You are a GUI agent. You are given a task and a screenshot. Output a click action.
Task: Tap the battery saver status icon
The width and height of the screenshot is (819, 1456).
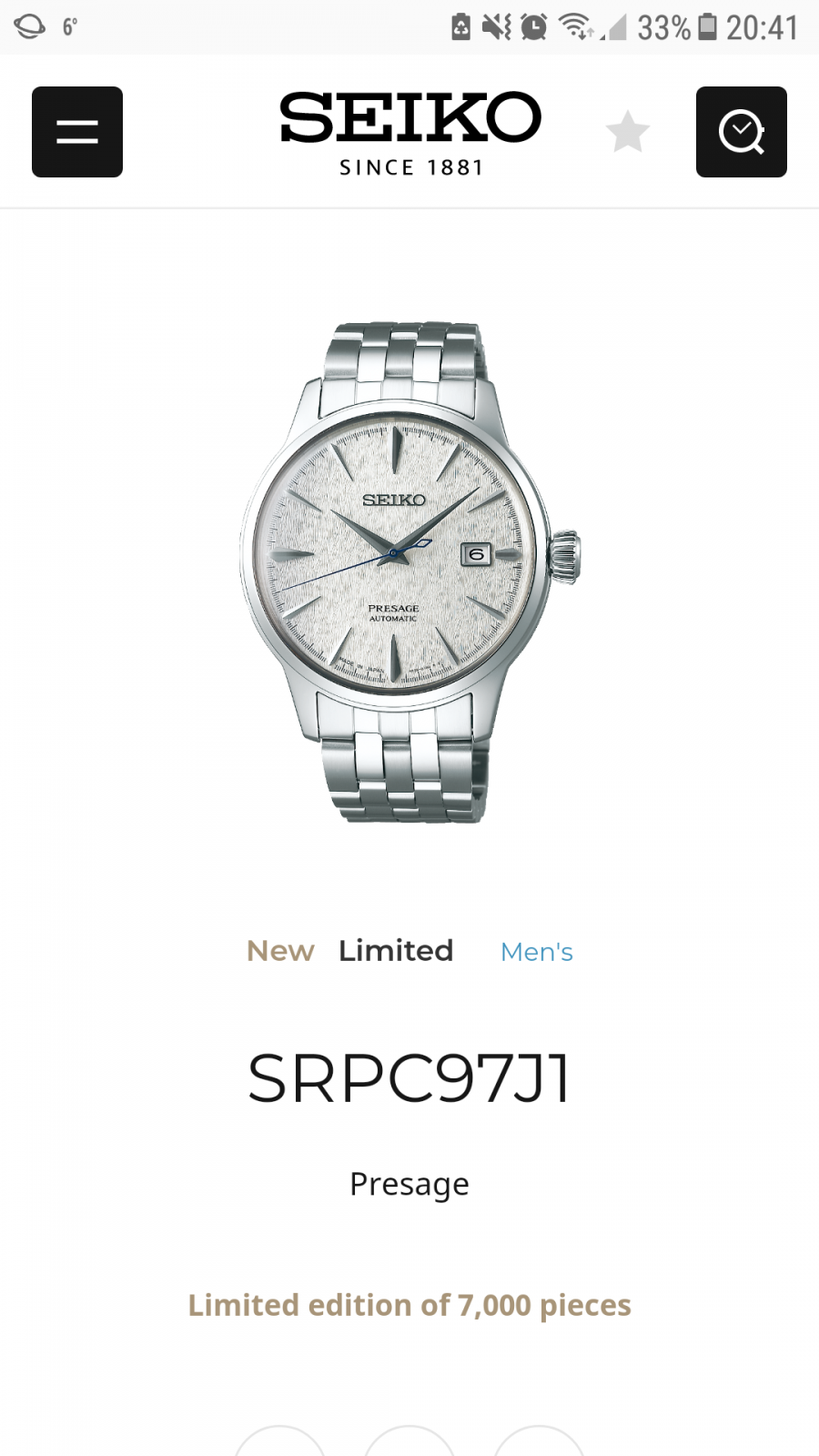pos(461,27)
